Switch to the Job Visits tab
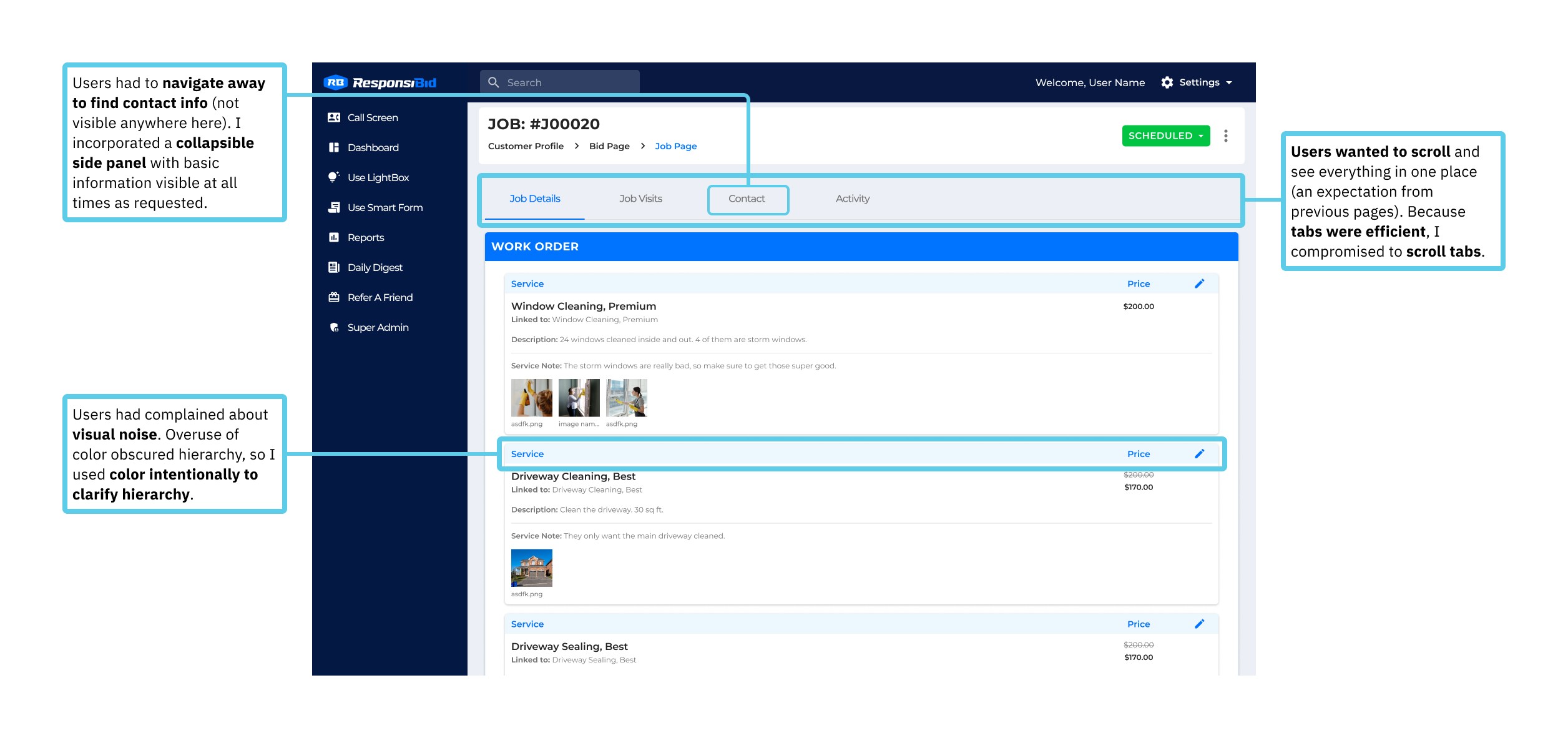 tap(640, 199)
